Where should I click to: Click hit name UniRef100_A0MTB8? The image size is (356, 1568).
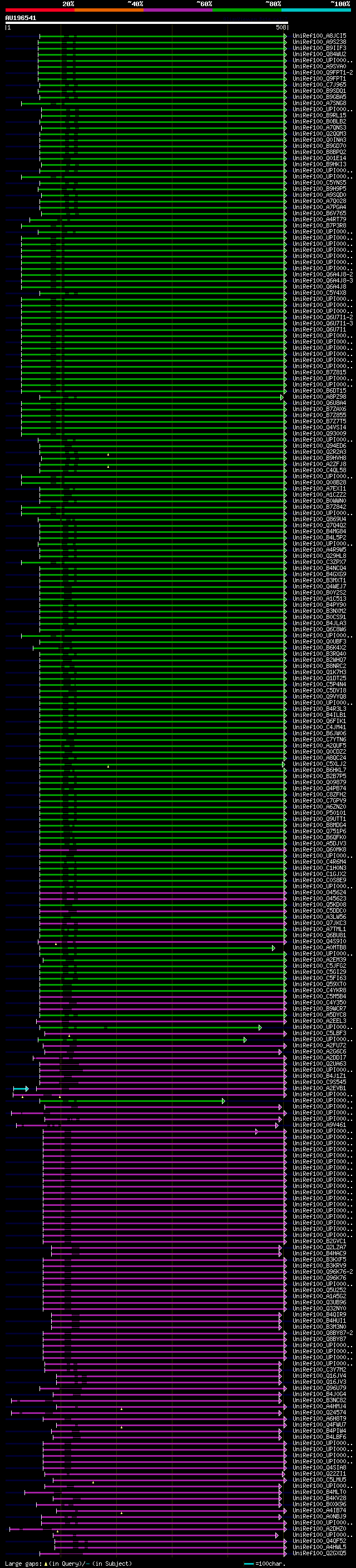tap(319, 947)
